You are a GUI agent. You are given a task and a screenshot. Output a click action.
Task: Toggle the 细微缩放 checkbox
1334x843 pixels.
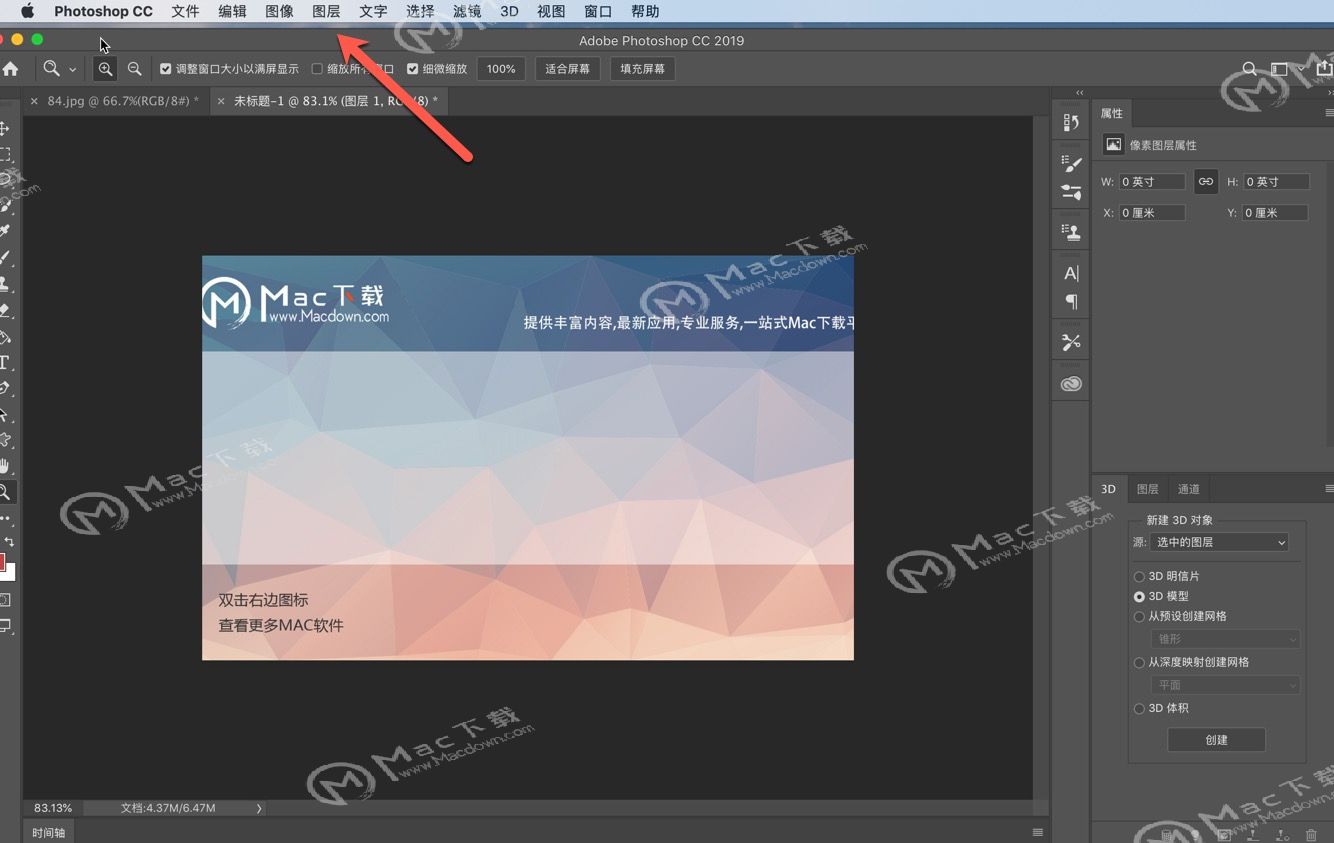click(412, 69)
